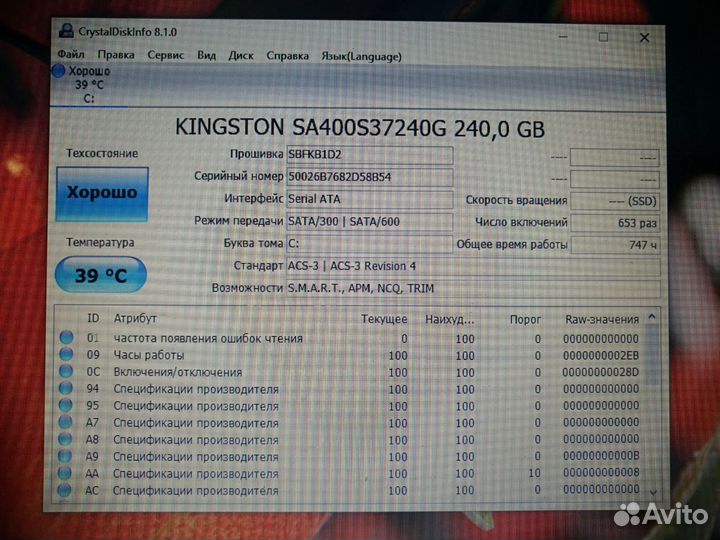Click the 39 °C temperature button
This screenshot has width=720, height=540.
(x=101, y=275)
